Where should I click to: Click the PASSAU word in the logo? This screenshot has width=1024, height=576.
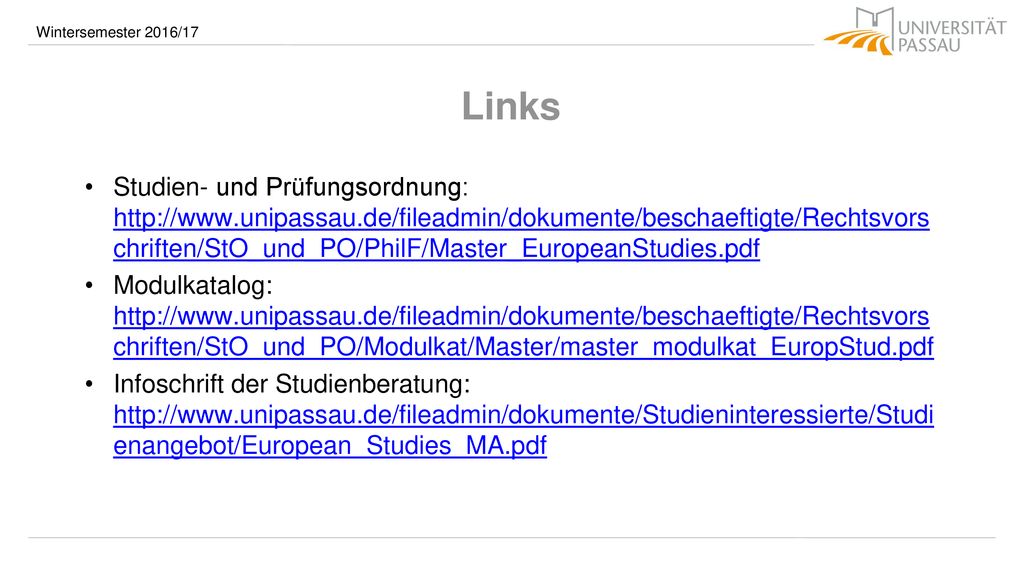click(x=929, y=46)
